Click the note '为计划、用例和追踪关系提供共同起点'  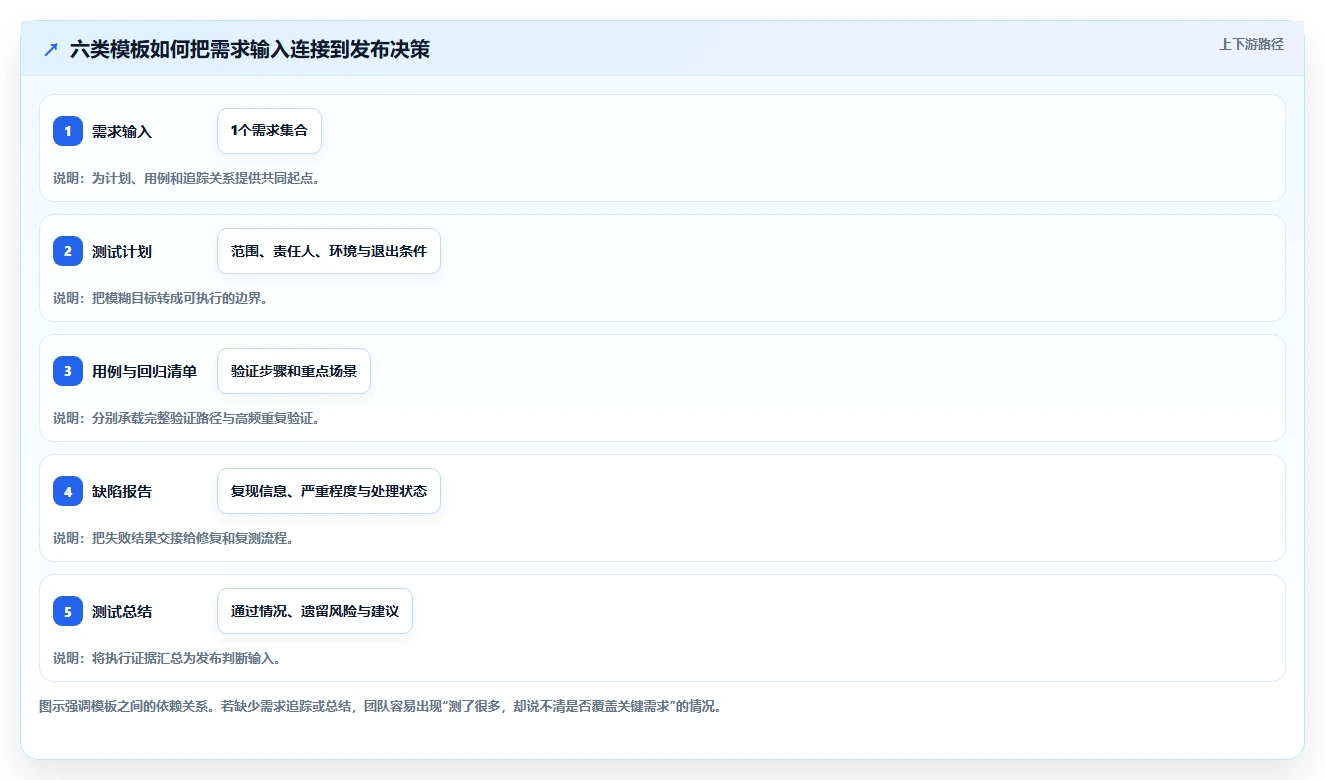tap(205, 178)
